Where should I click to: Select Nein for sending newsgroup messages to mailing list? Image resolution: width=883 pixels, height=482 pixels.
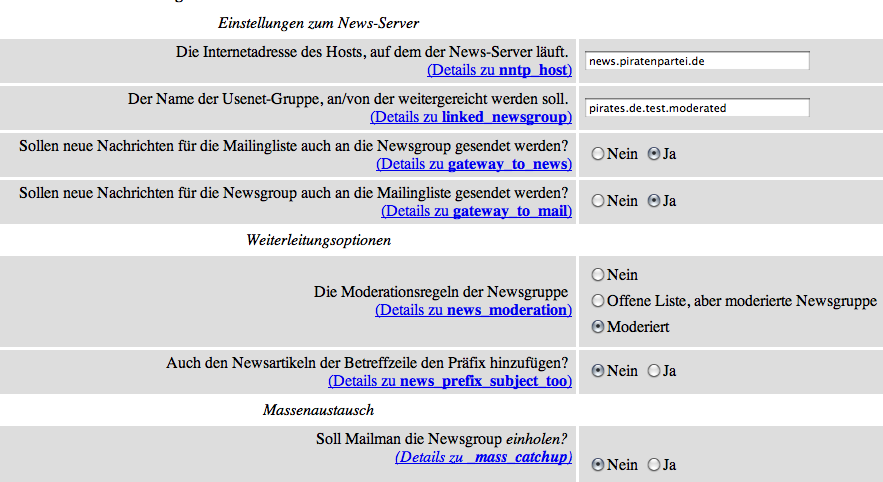click(x=598, y=201)
